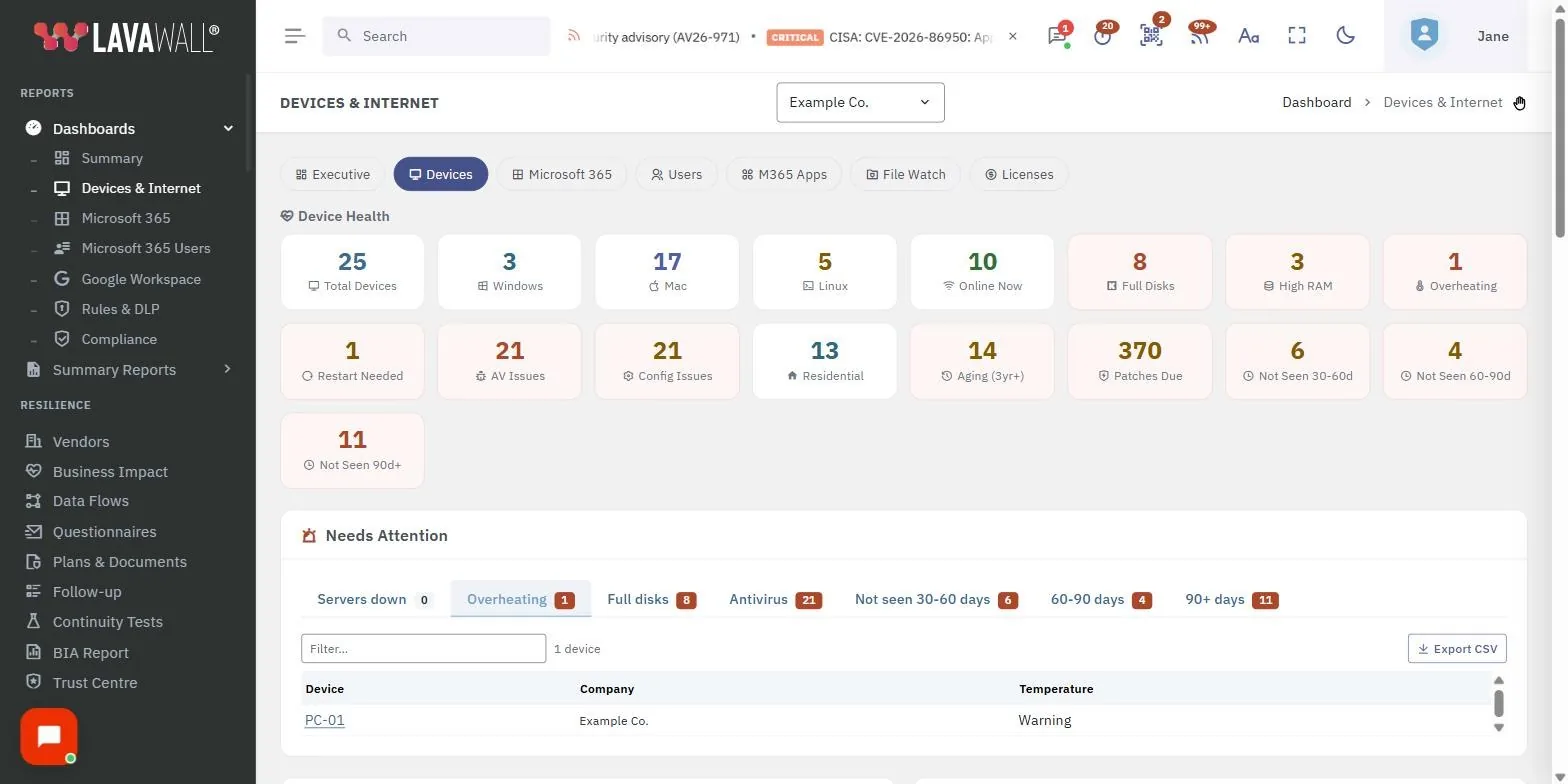Open the chat messages icon with badge 1
1568x784 pixels.
tap(1057, 36)
